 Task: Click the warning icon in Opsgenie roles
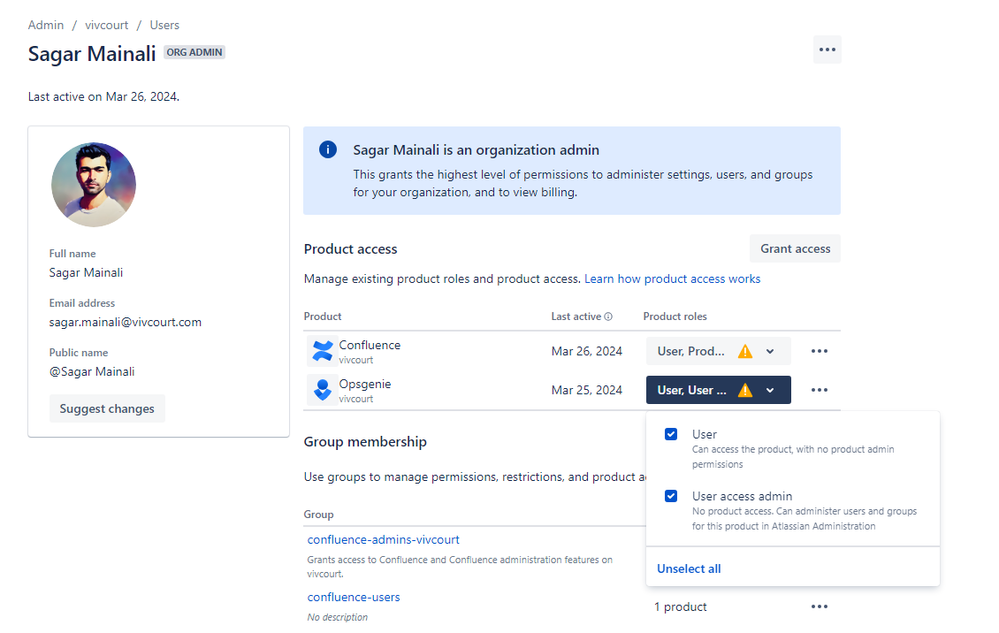[x=745, y=390]
